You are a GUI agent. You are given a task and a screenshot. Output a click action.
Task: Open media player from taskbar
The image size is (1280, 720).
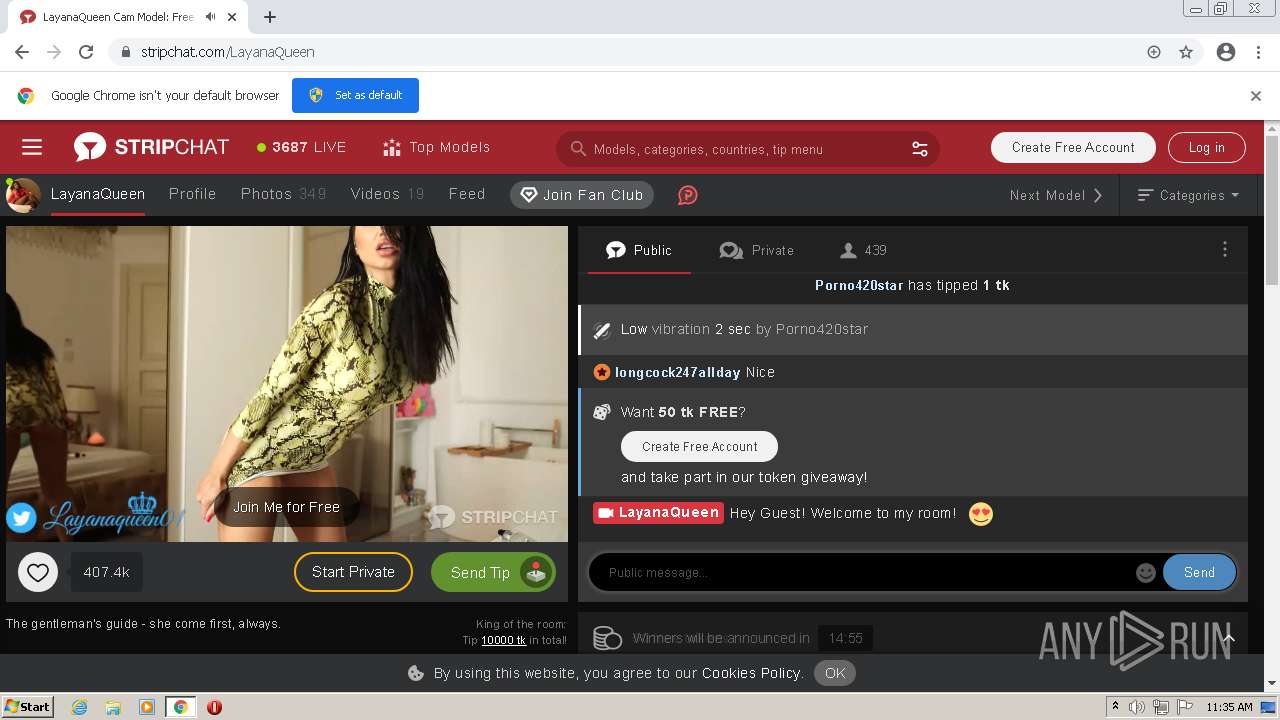[147, 707]
